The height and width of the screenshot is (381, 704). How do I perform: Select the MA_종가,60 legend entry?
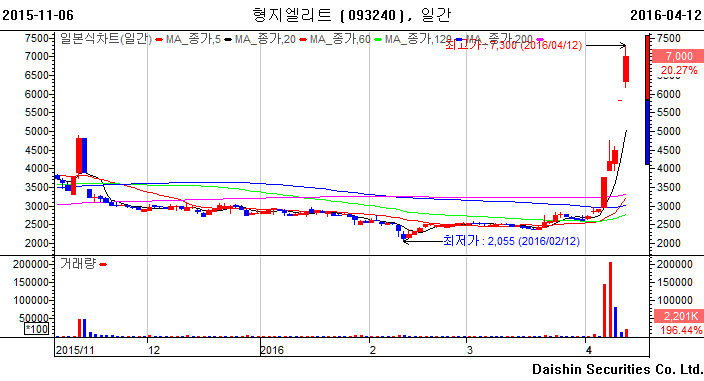(x=340, y=39)
